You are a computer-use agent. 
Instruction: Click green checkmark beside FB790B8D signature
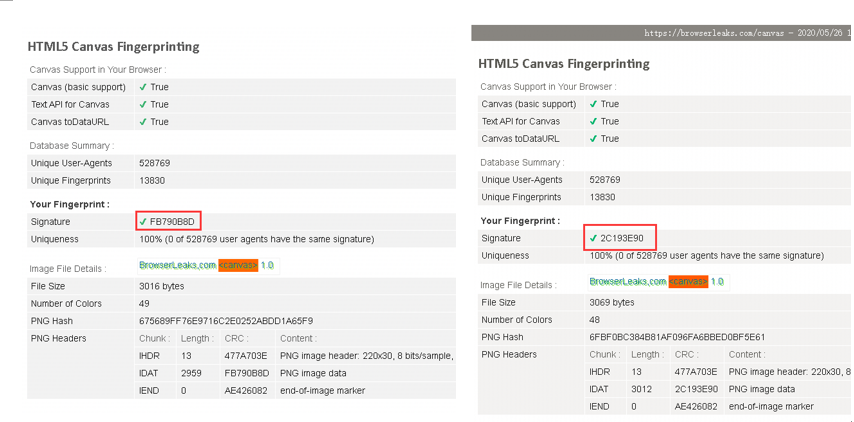point(144,221)
